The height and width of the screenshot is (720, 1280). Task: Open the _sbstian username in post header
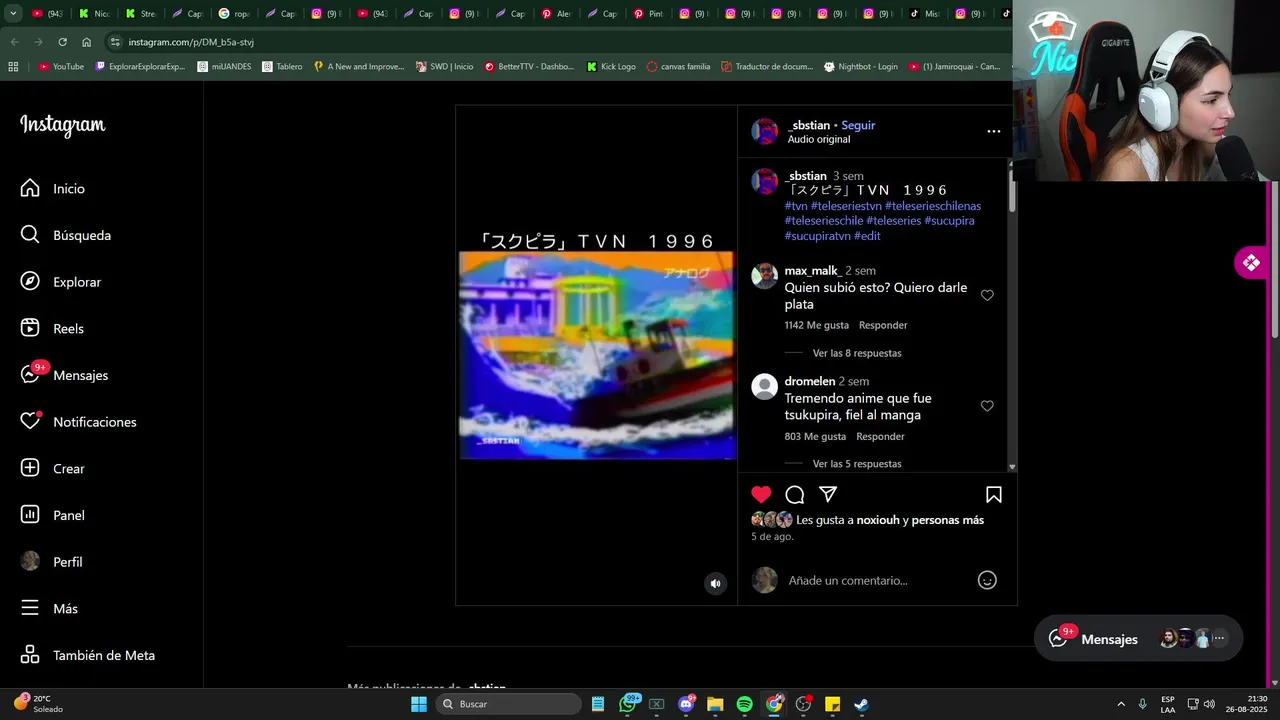point(808,125)
